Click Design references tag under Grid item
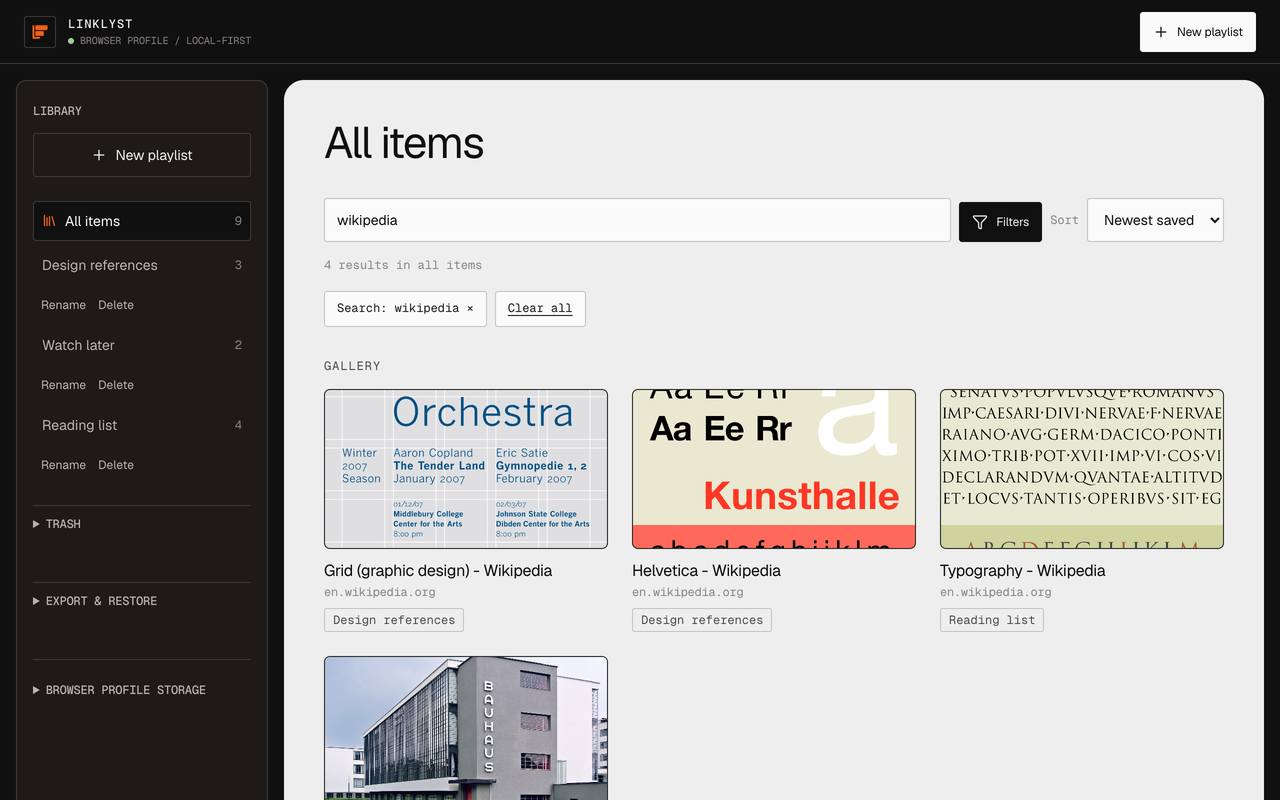The image size is (1280, 800). (x=394, y=620)
